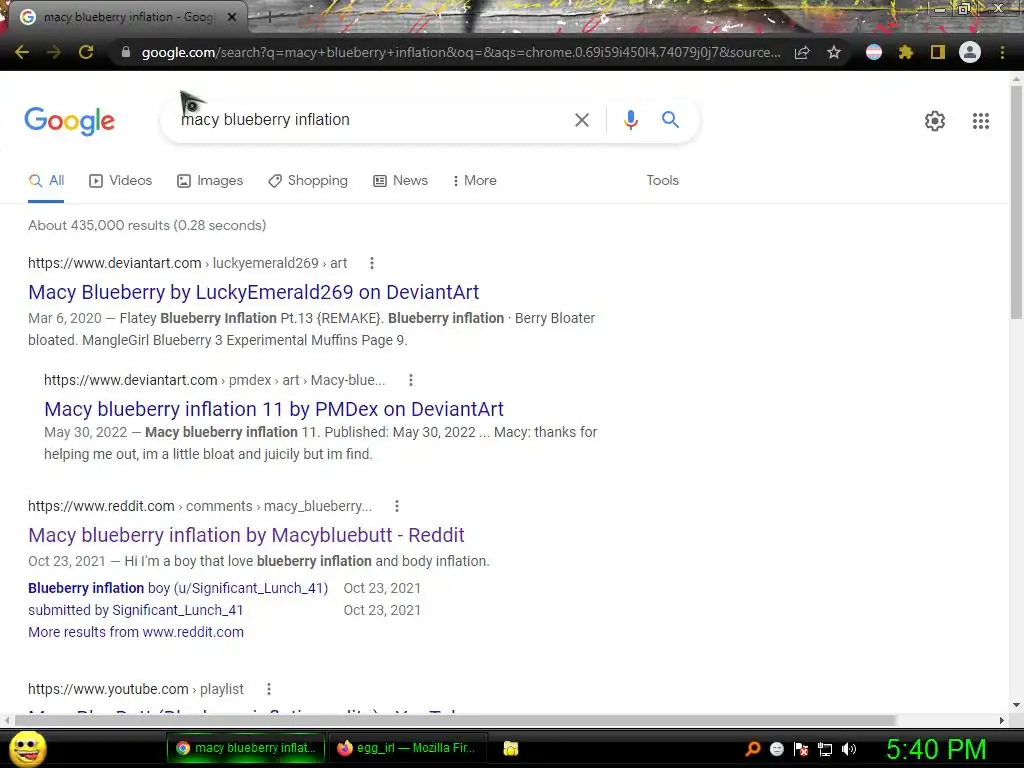This screenshot has width=1024, height=768.
Task: Toggle the browser side panel icon
Action: pos(938,52)
